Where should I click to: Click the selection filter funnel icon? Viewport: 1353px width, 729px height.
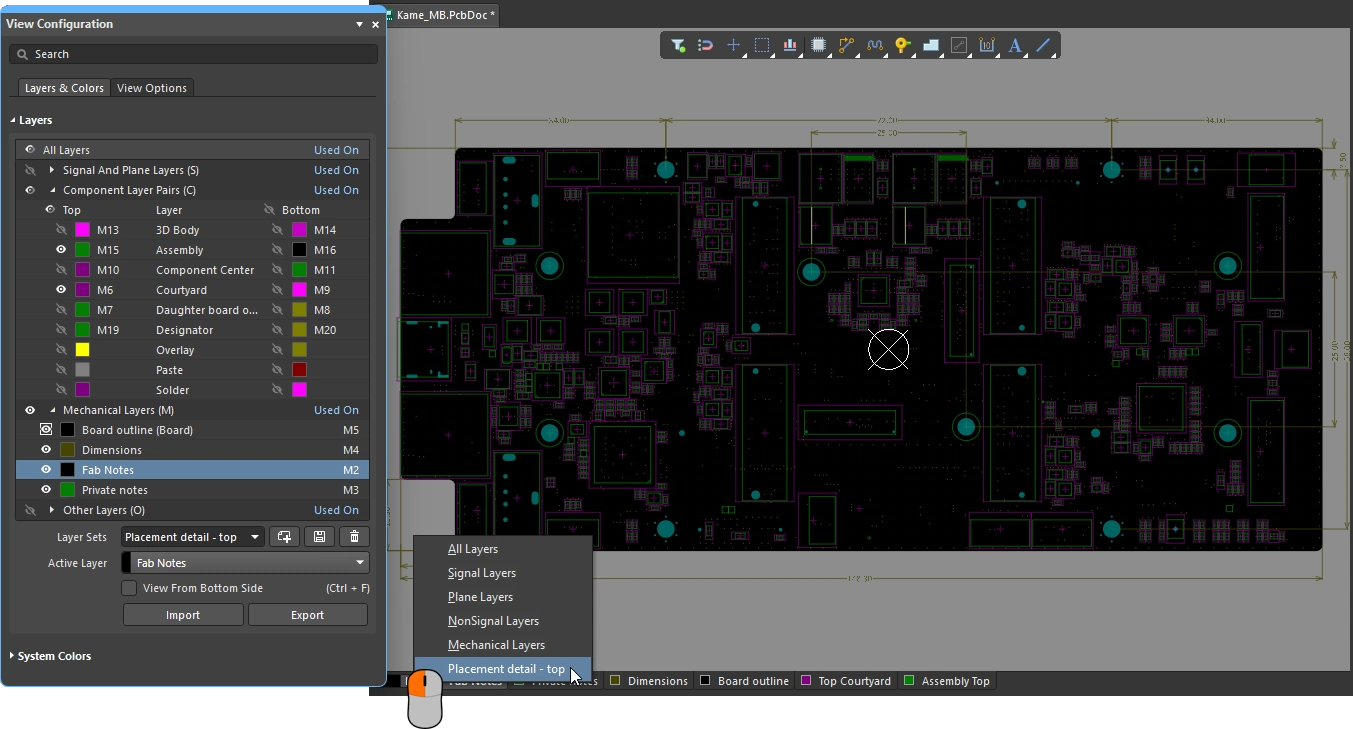[678, 45]
